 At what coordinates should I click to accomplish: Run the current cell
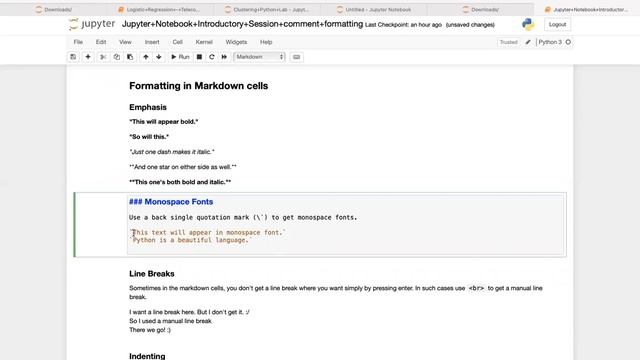(x=180, y=57)
